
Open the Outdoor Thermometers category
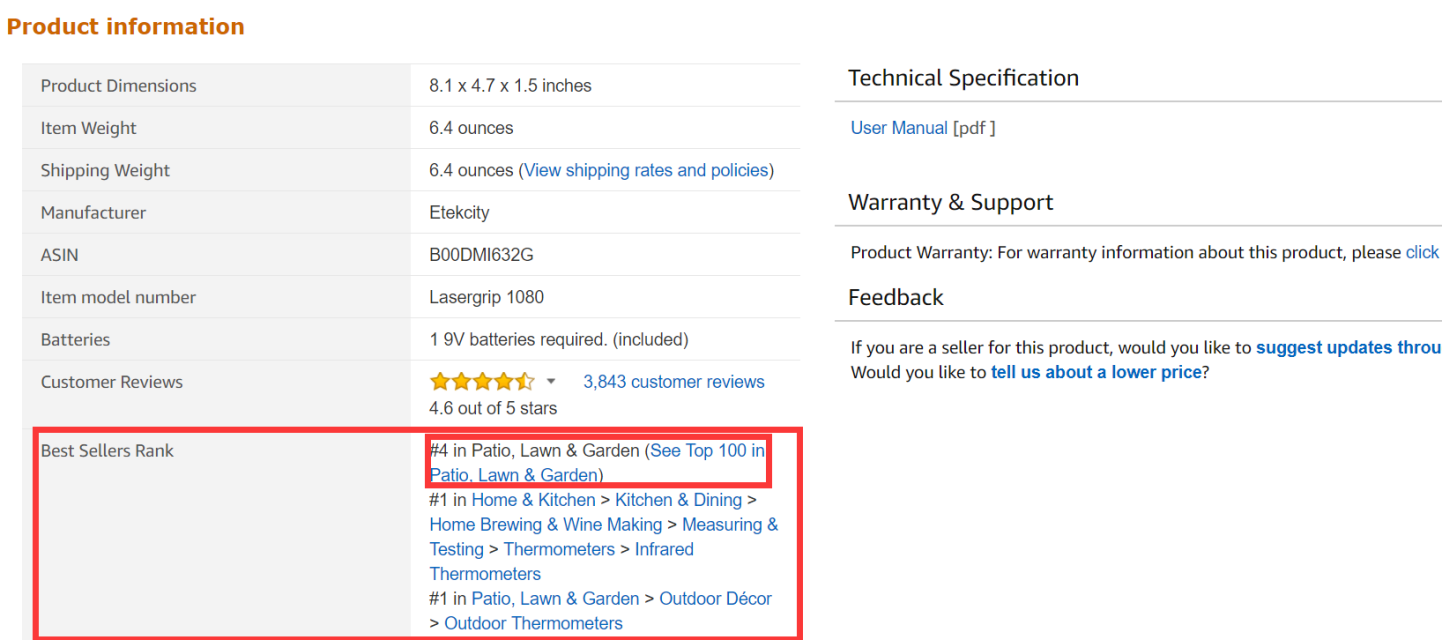533,622
